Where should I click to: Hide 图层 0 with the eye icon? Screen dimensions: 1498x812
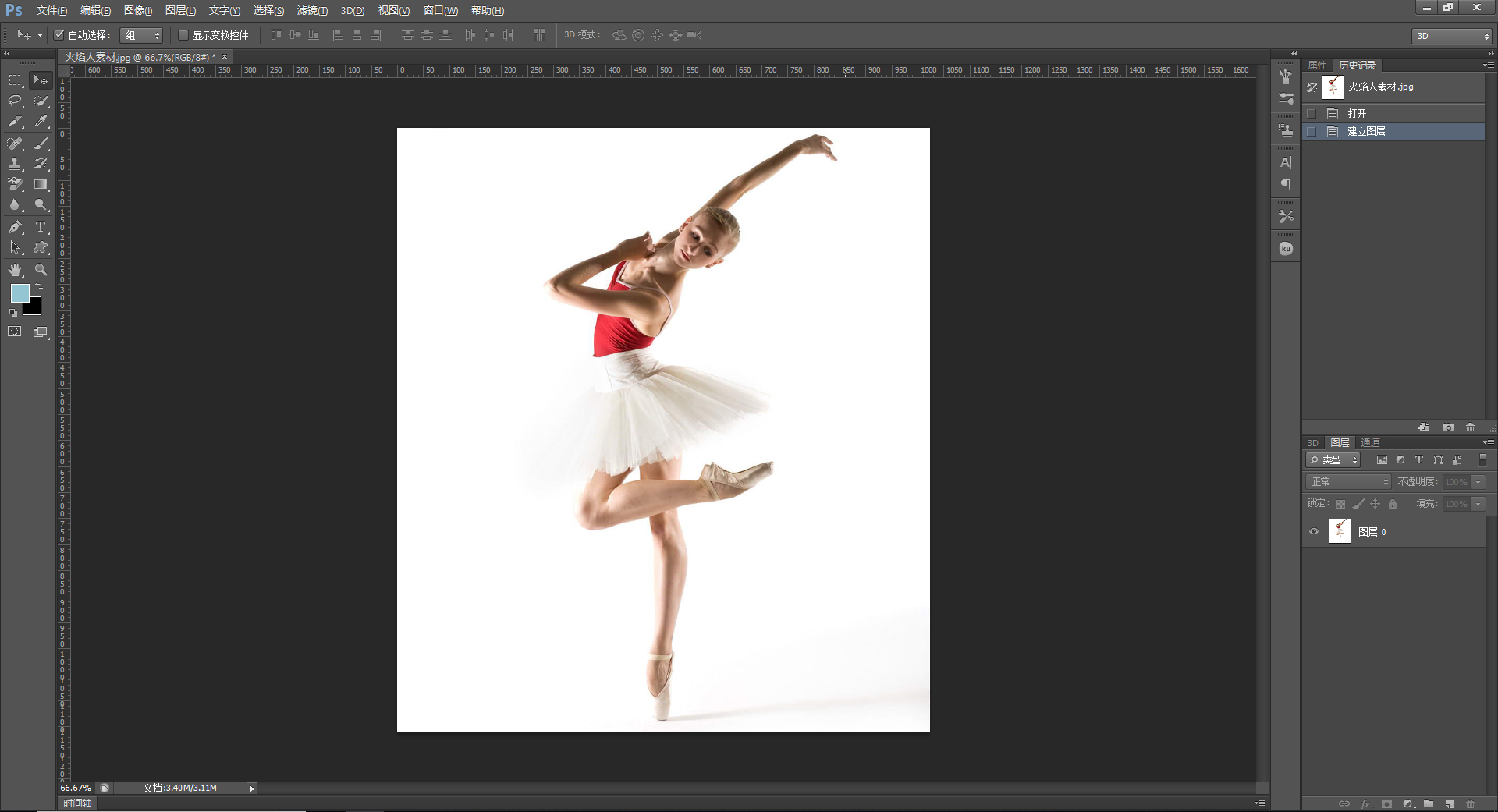[1314, 532]
